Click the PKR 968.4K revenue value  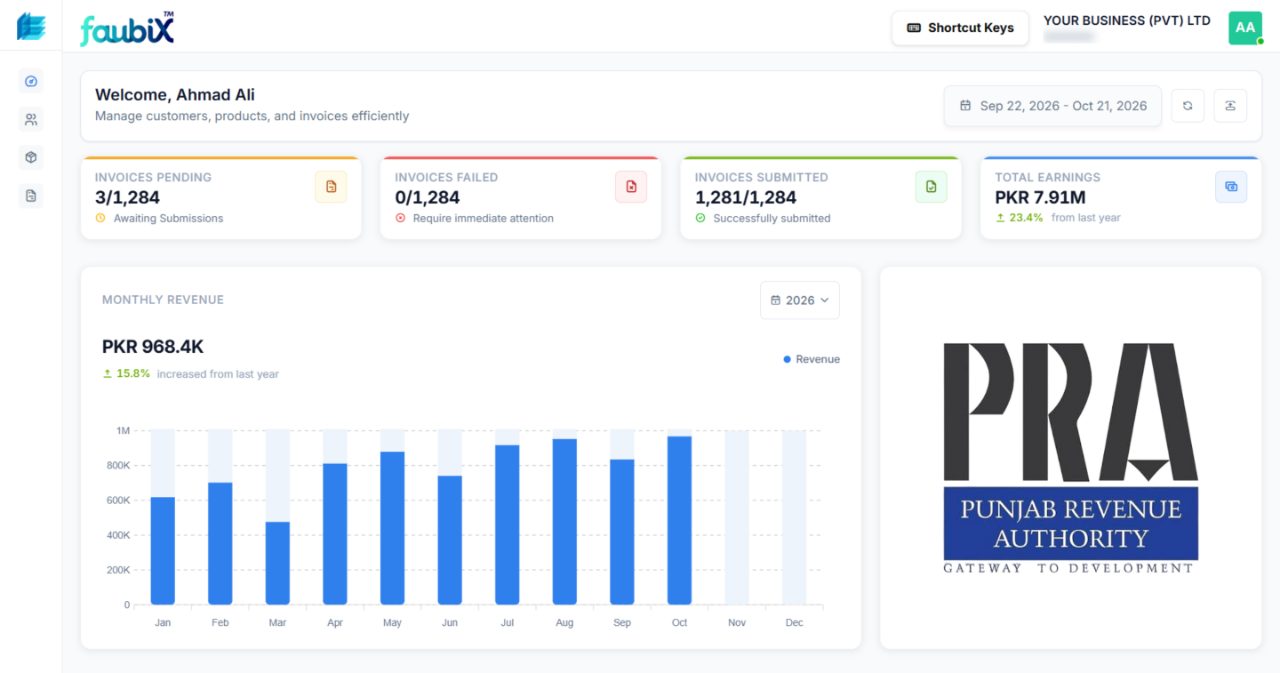click(153, 347)
